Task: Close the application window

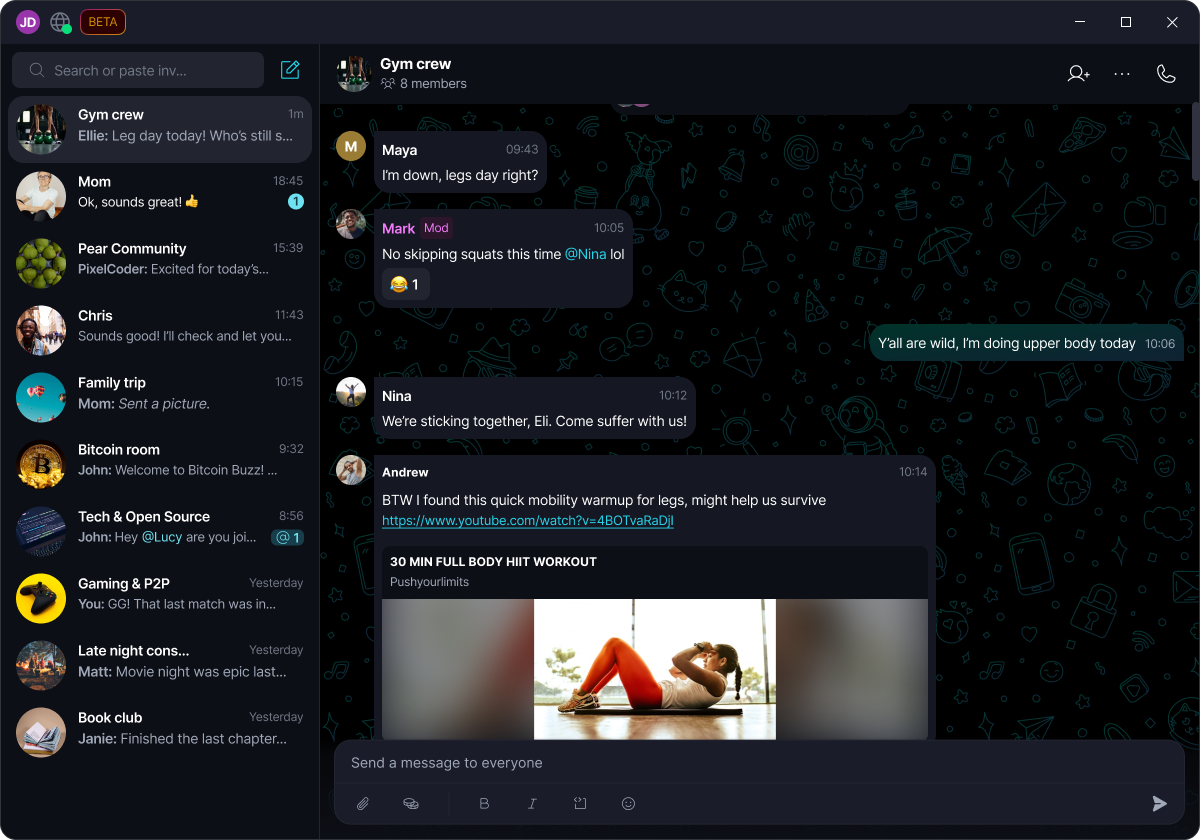Action: point(1172,22)
